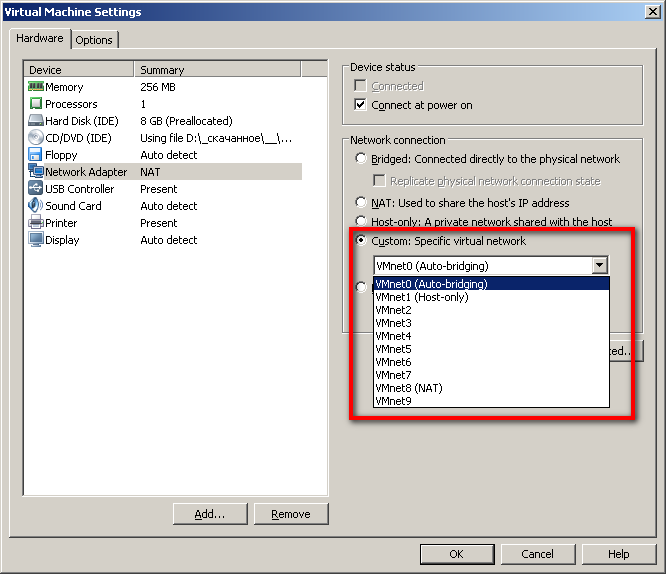Pick VMnet3 from the dropdown list
666x574 pixels.
[x=491, y=323]
